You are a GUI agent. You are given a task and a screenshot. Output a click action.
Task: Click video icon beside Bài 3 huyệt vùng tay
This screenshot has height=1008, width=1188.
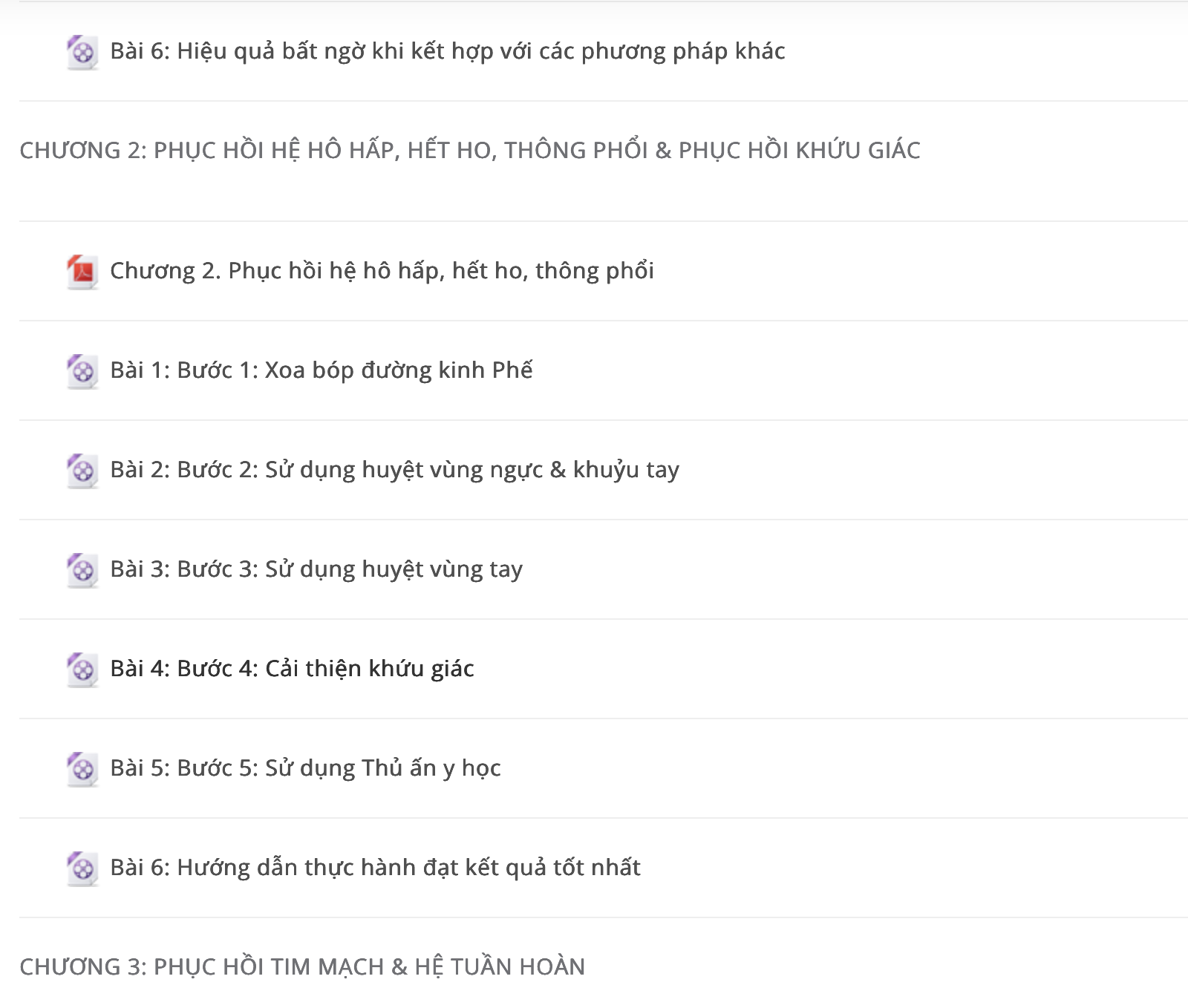82,570
